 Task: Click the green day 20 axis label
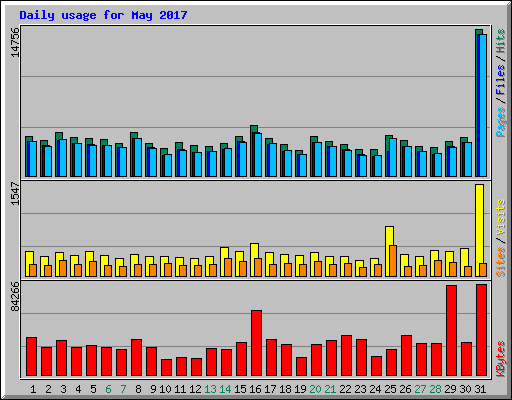point(315,389)
